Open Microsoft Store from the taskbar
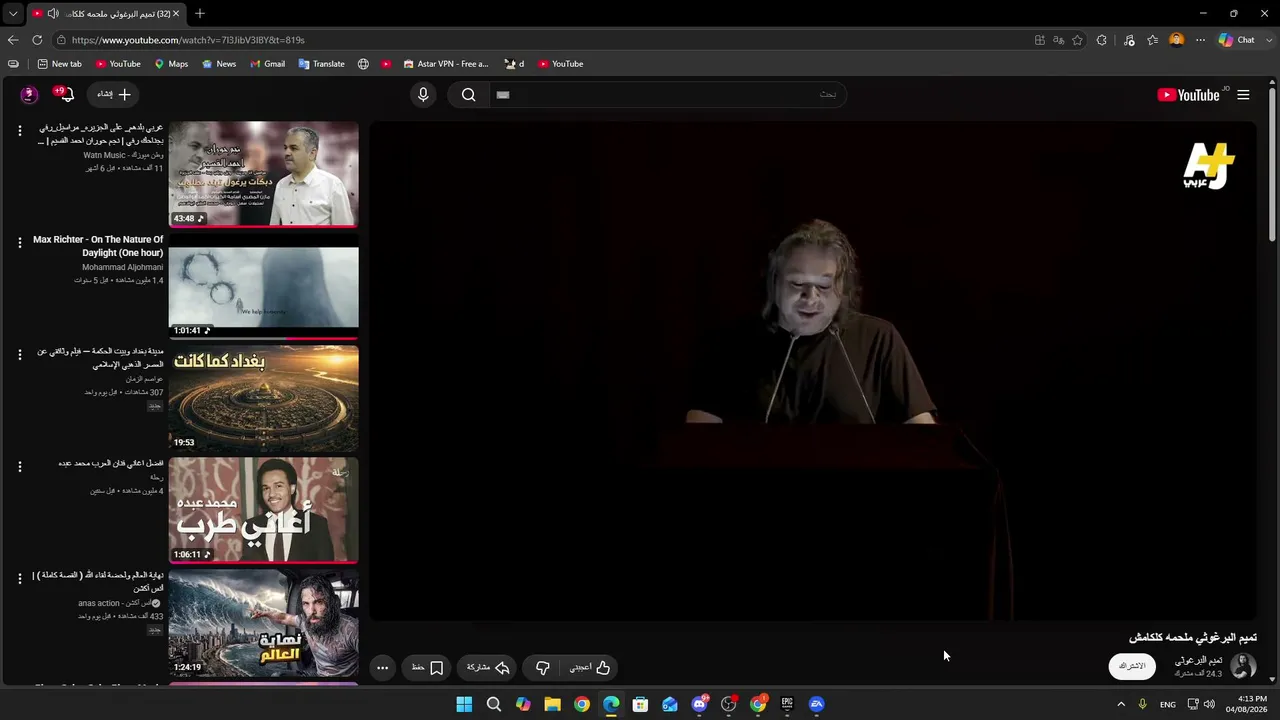 [640, 705]
